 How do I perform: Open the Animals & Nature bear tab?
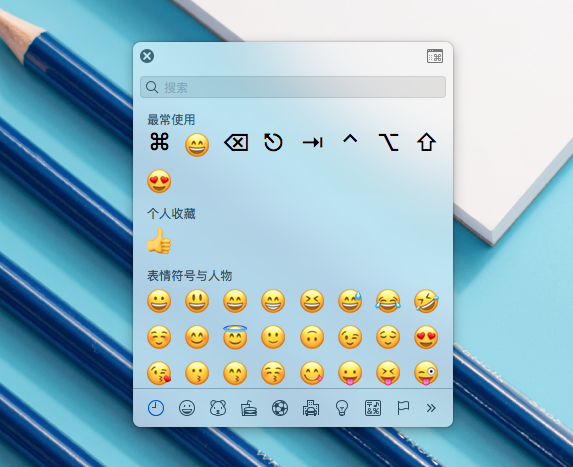[x=218, y=408]
